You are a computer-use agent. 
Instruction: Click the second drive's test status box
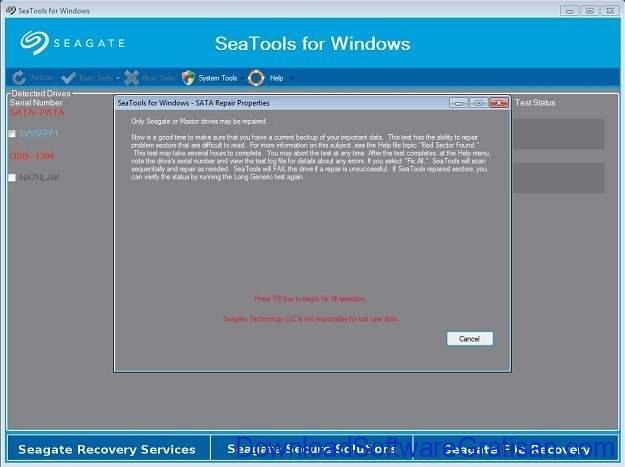click(558, 178)
